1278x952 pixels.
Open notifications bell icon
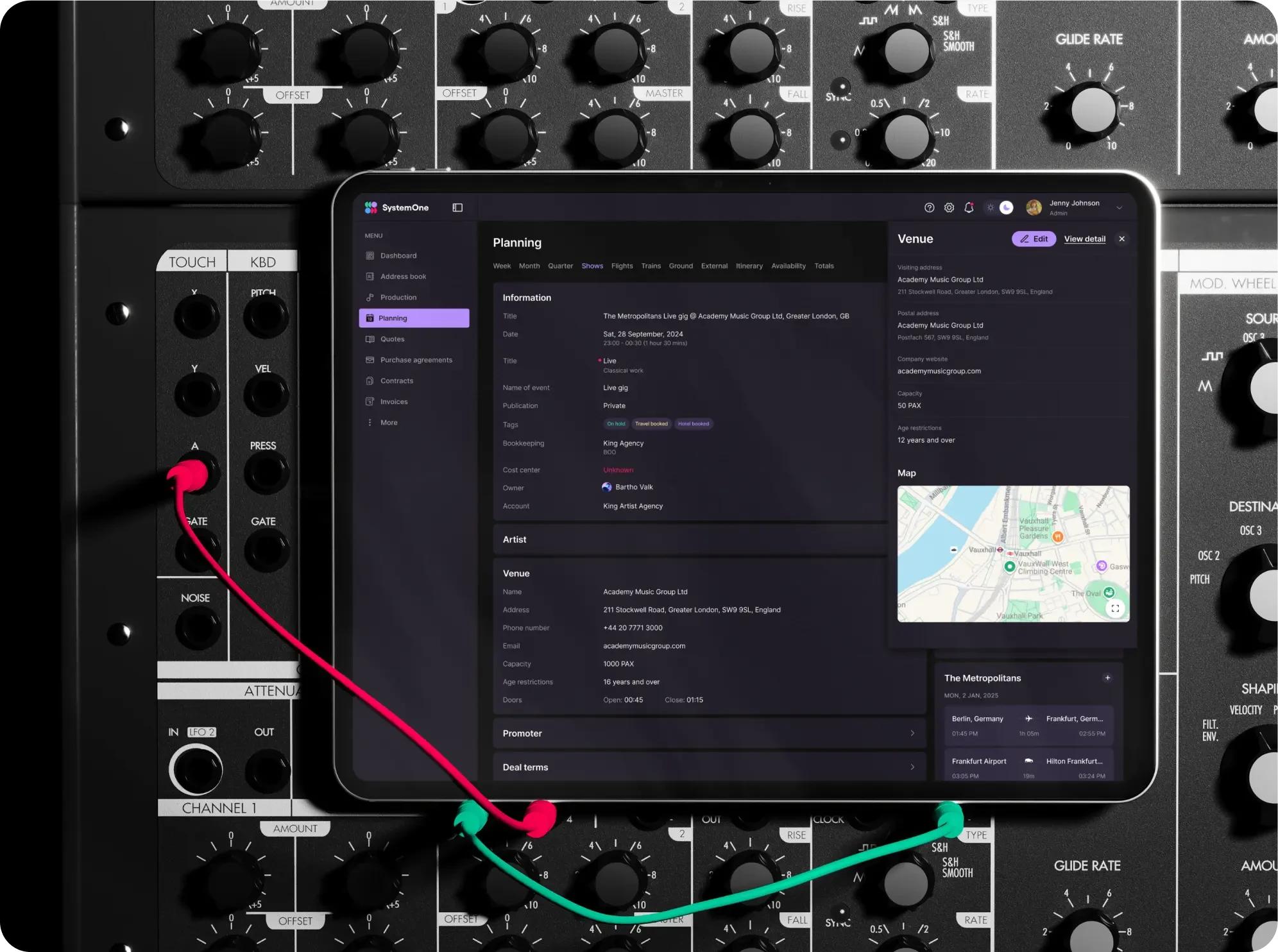click(x=969, y=208)
